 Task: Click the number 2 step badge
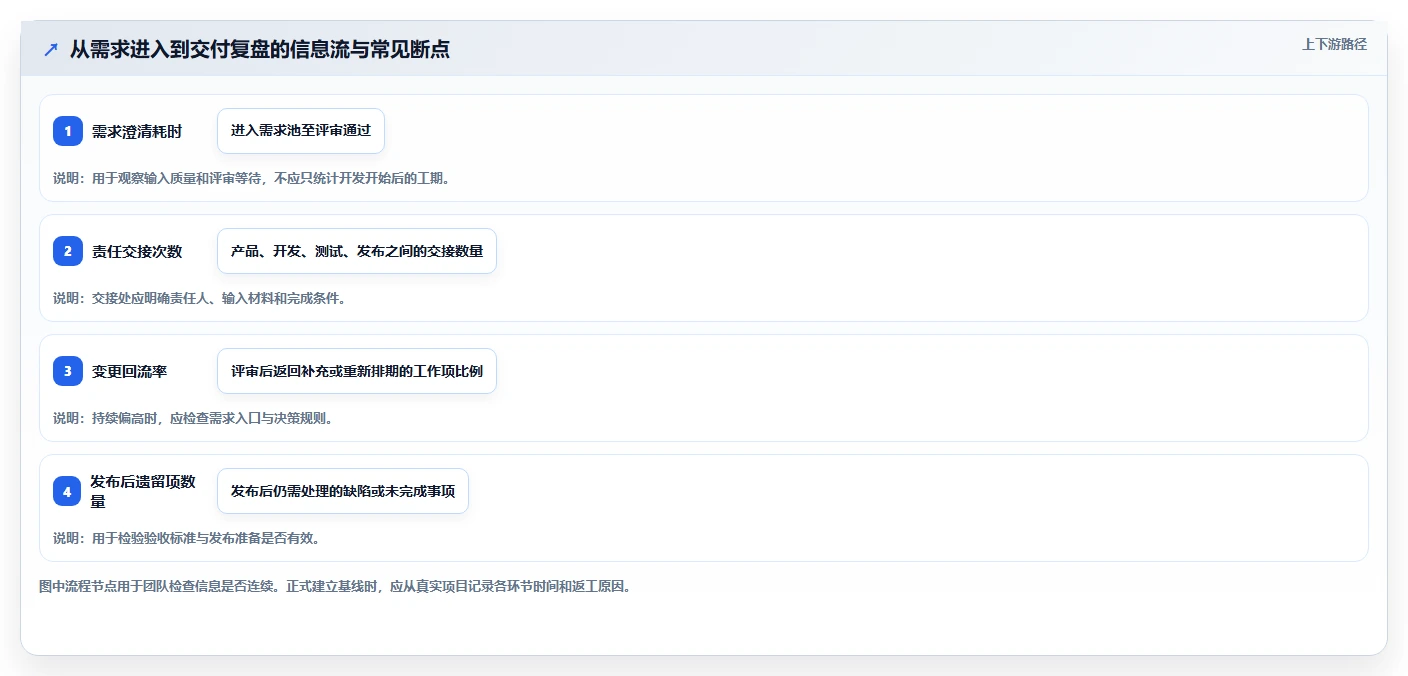click(x=68, y=251)
